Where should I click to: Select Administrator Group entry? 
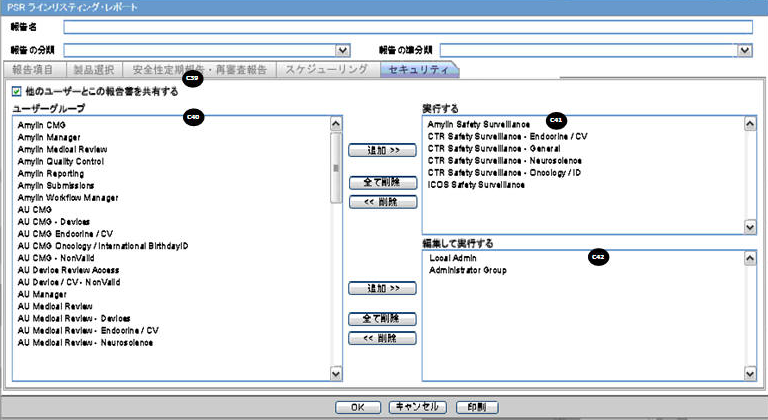click(468, 271)
